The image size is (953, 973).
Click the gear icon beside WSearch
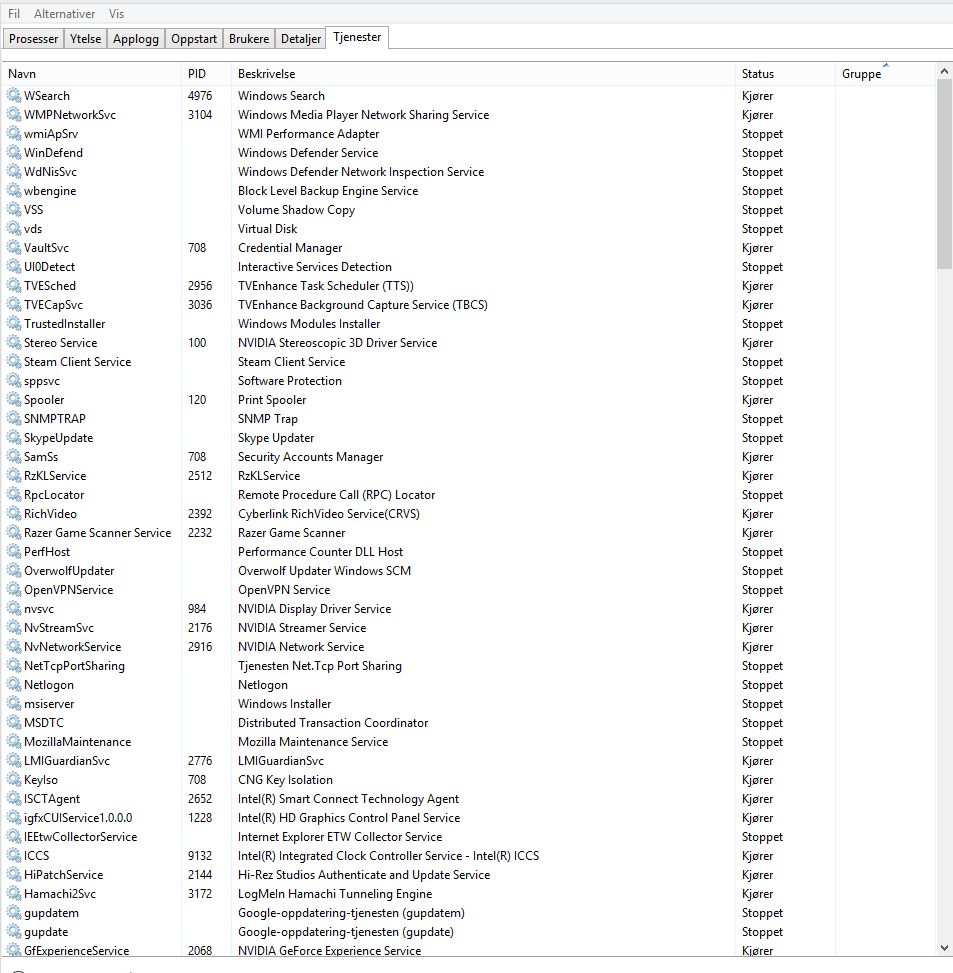pyautogui.click(x=14, y=96)
